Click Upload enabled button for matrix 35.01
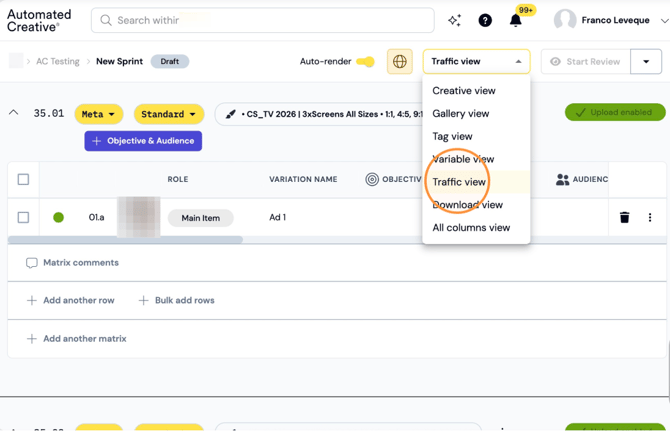This screenshot has height=431, width=670. (615, 112)
